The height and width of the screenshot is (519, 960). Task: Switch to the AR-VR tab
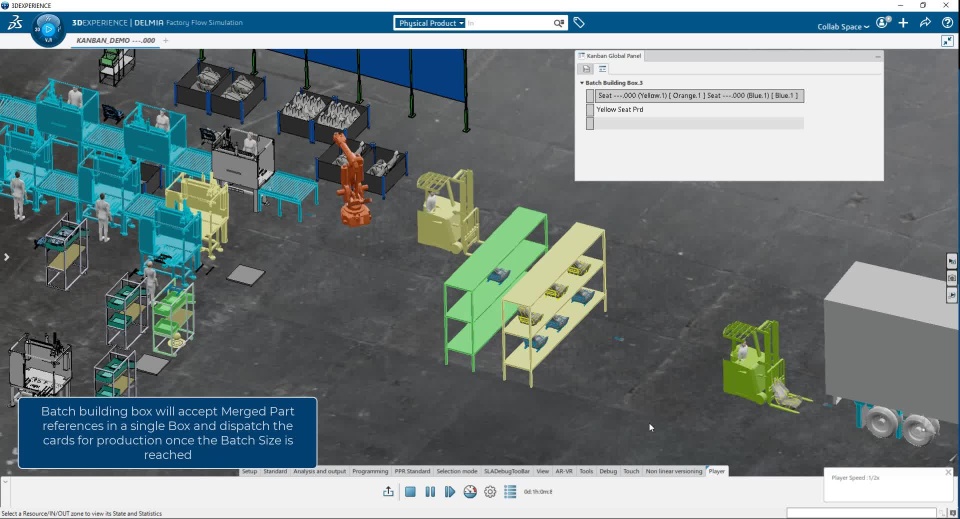coord(564,471)
